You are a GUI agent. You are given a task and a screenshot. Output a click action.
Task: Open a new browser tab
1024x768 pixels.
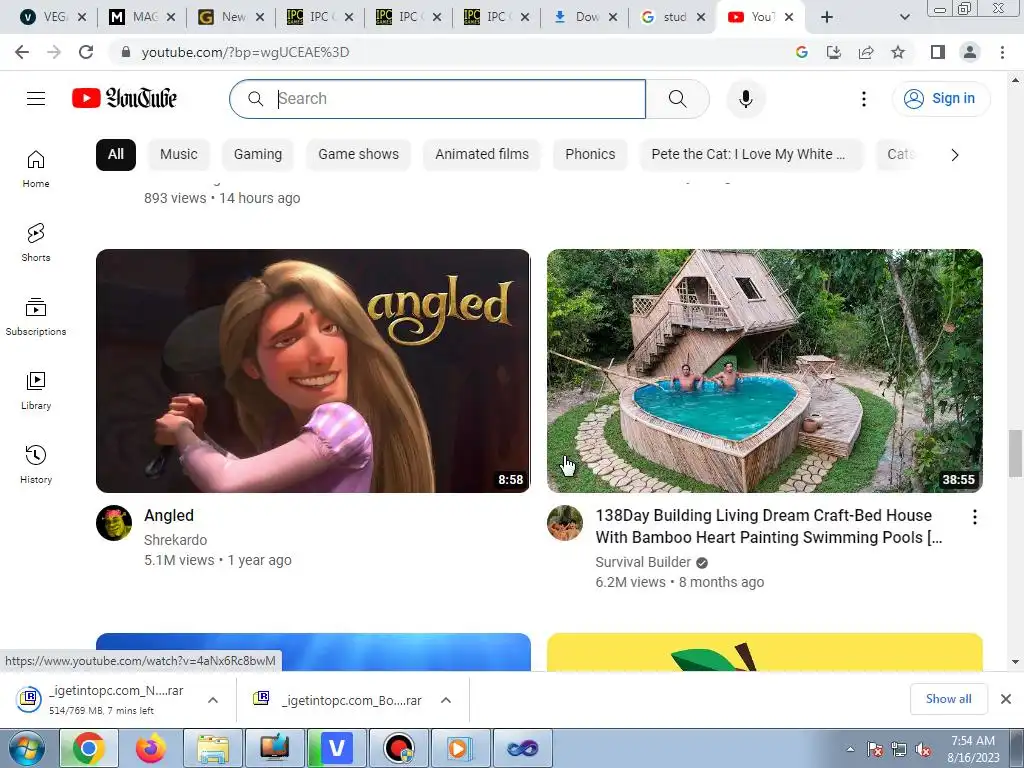pos(827,17)
